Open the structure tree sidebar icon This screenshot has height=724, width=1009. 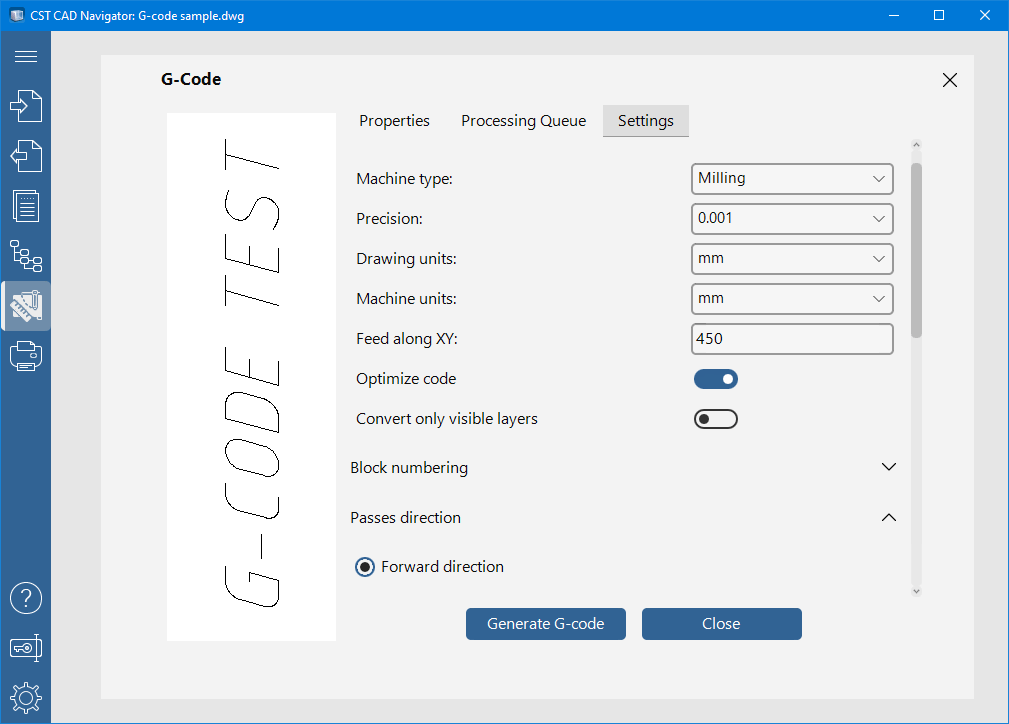pos(26,256)
